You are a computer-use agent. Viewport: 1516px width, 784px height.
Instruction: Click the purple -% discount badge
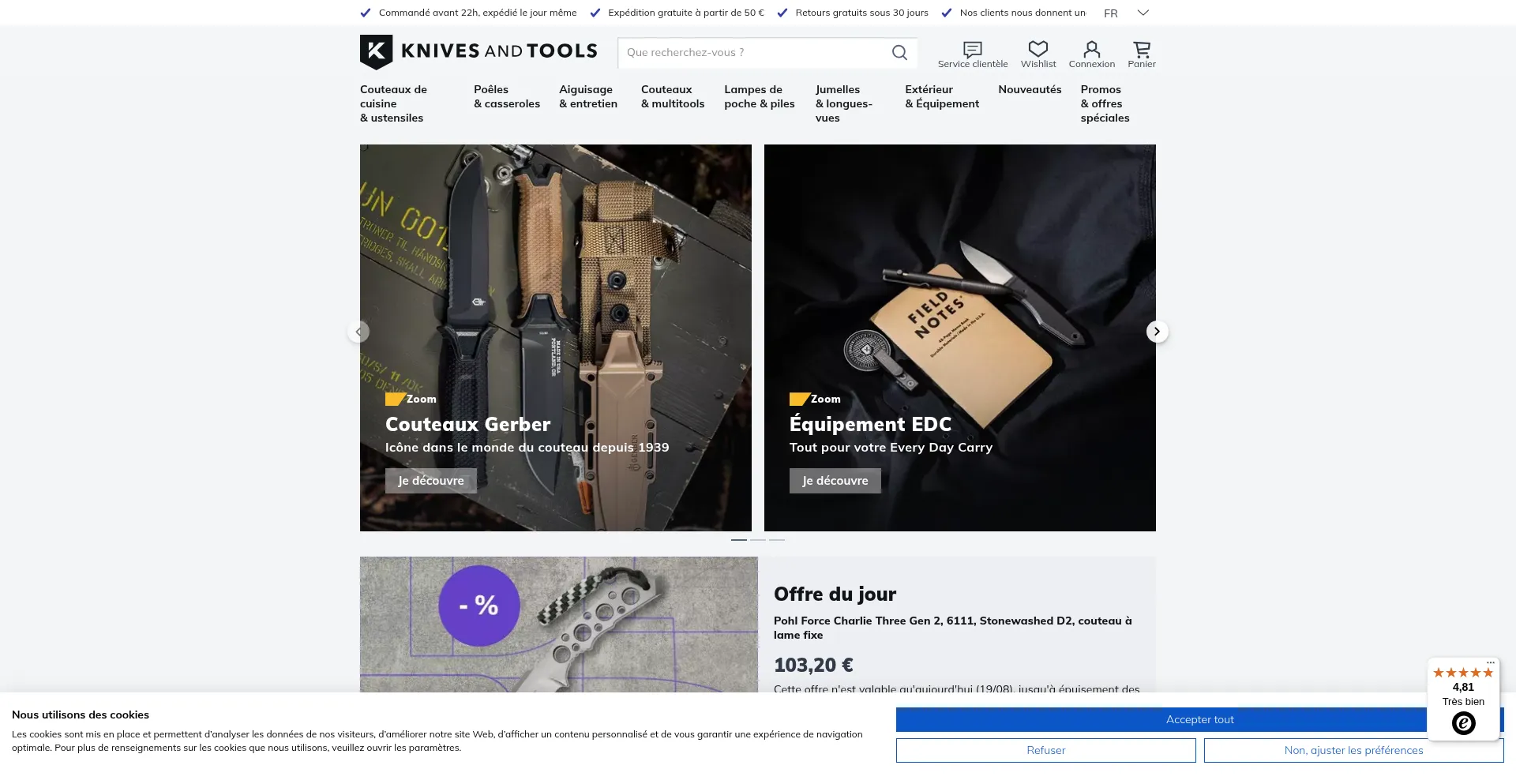point(479,606)
